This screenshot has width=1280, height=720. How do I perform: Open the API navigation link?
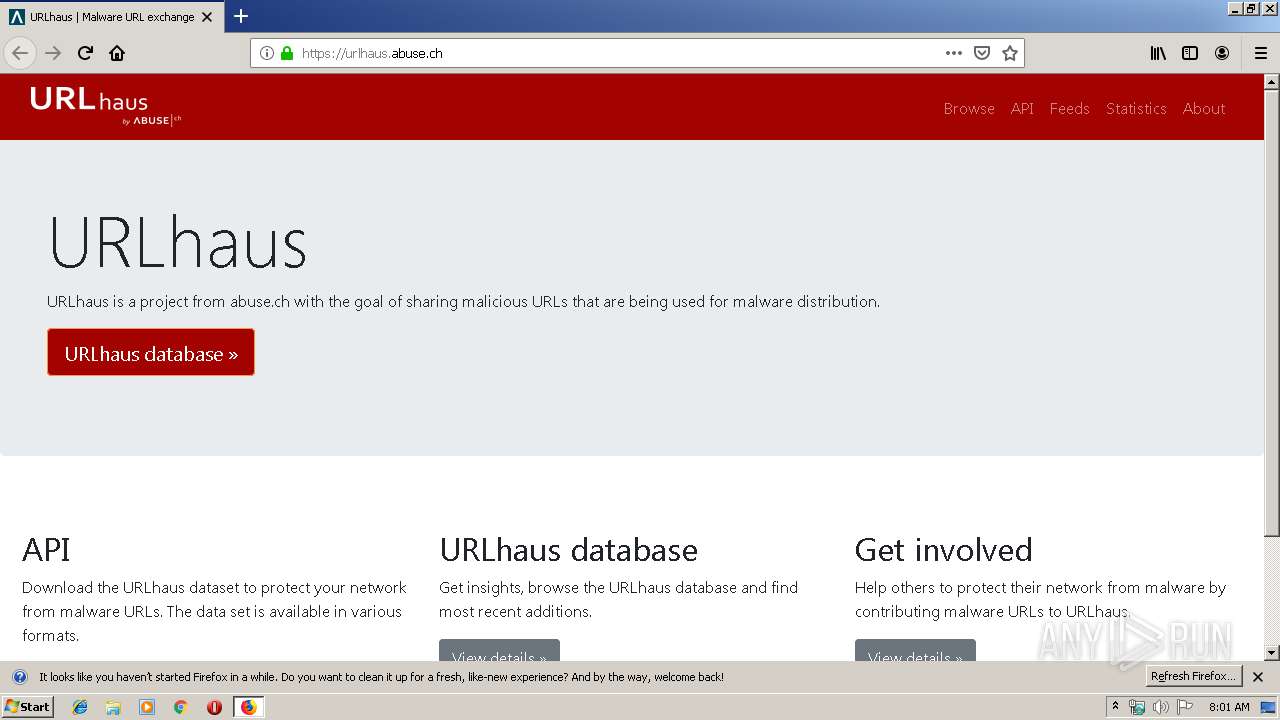pyautogui.click(x=1022, y=108)
